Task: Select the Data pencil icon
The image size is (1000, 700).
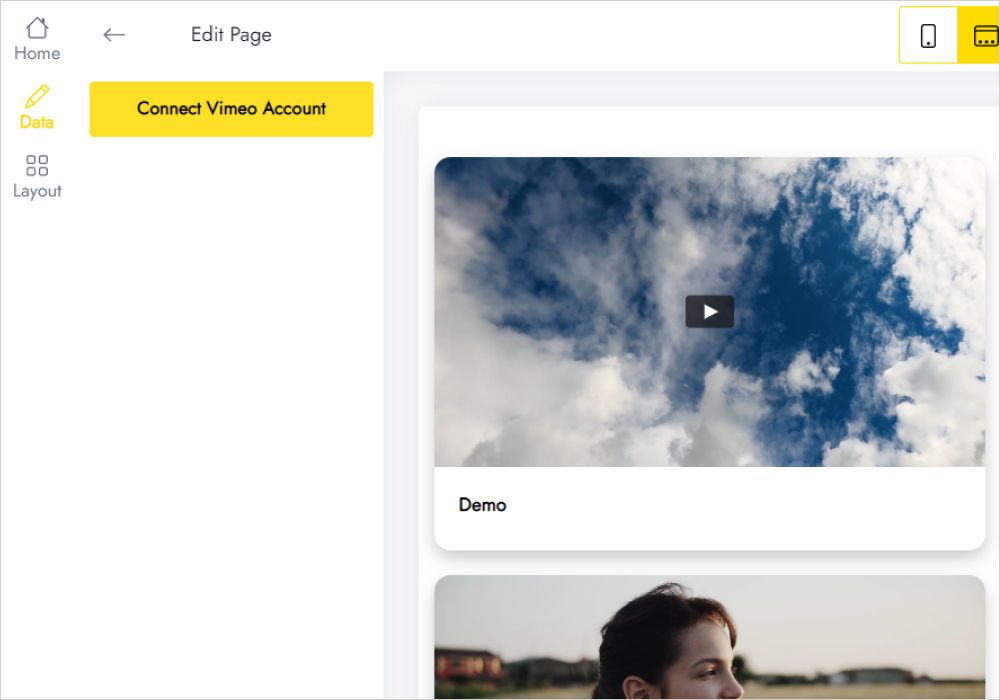Action: click(x=37, y=97)
